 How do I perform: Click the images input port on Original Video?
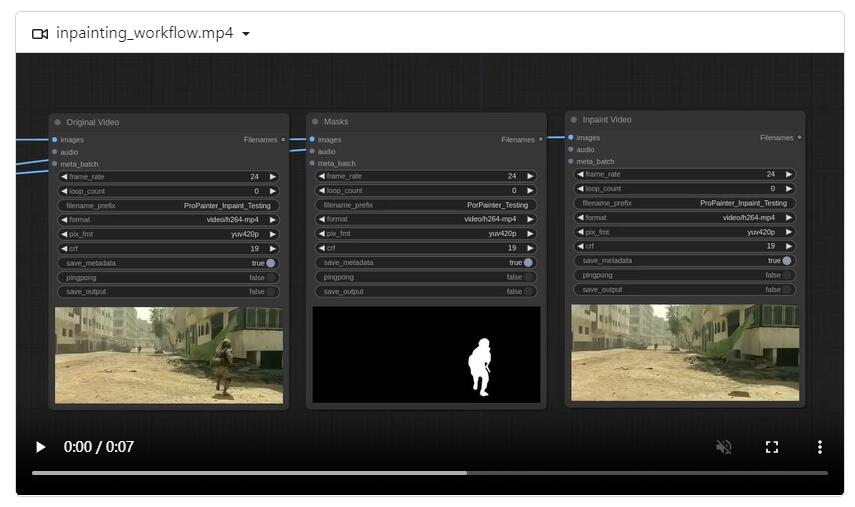point(55,140)
